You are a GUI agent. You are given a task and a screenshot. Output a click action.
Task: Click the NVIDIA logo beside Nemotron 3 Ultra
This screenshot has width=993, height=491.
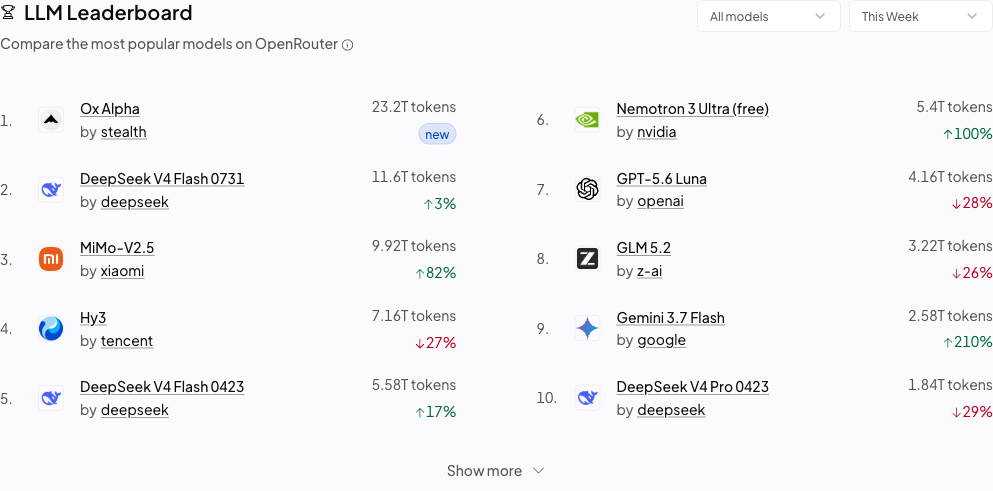point(587,120)
